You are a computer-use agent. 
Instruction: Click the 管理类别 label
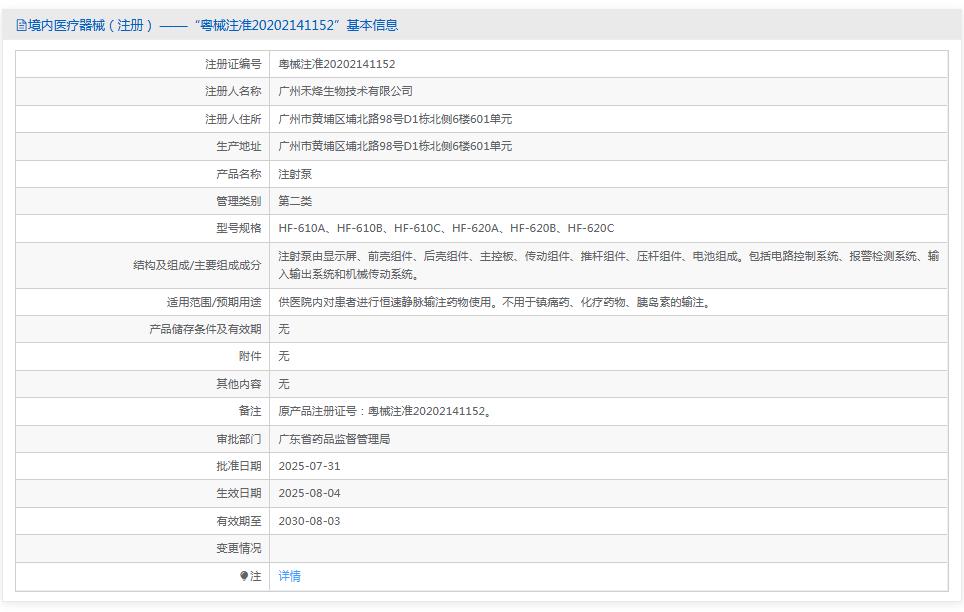pyautogui.click(x=239, y=201)
